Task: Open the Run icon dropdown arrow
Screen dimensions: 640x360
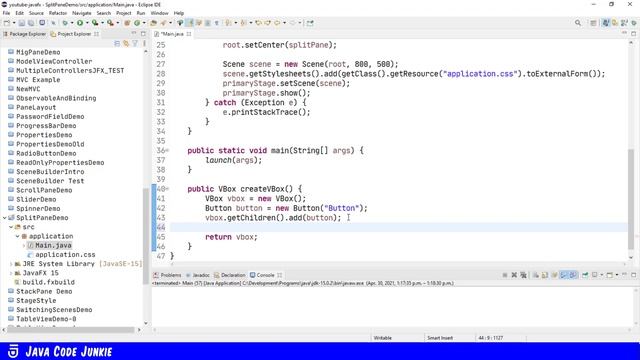Action: [87, 23]
